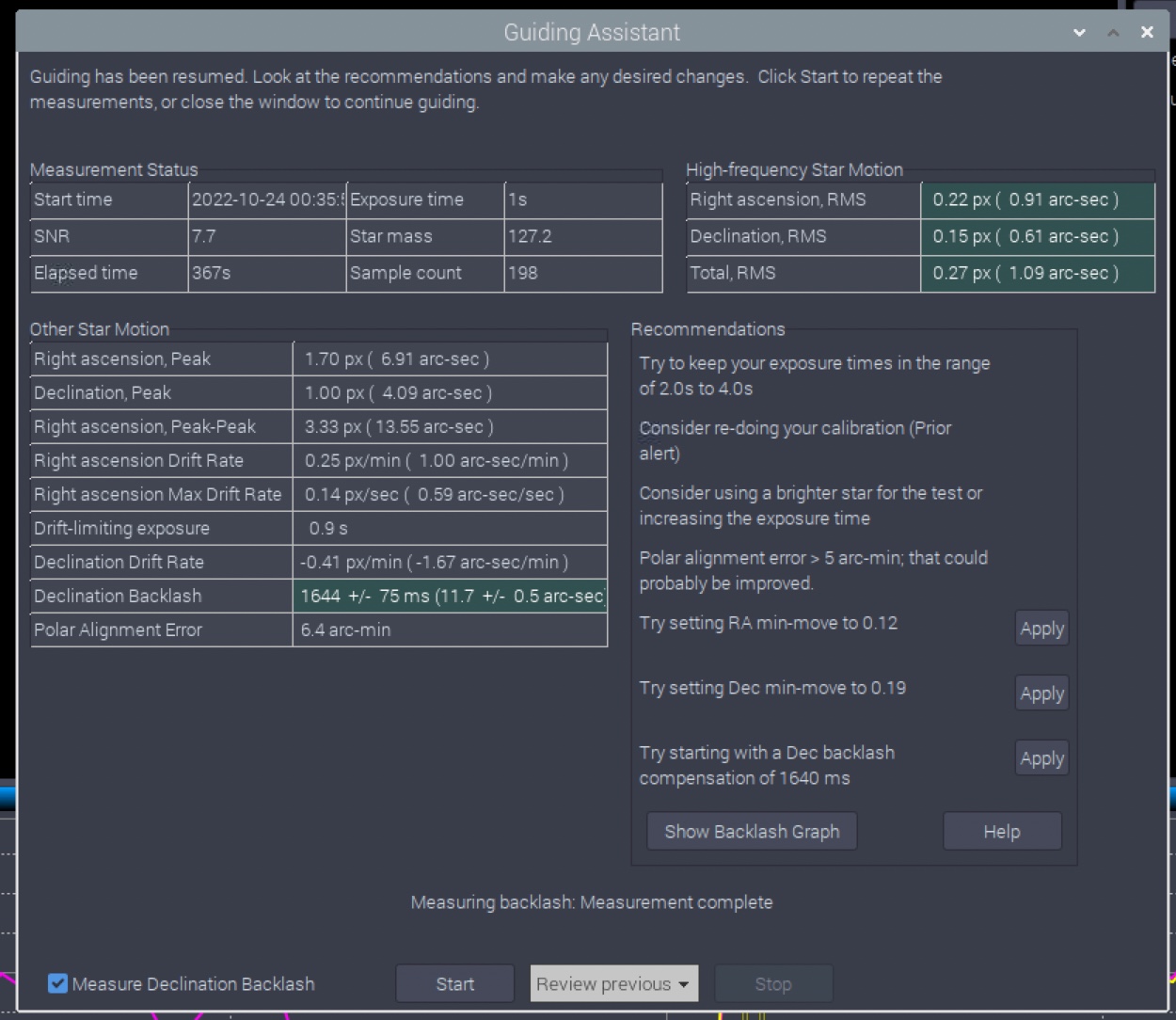Select the Declination Backlash value cell
1176x1020 pixels.
451,597
